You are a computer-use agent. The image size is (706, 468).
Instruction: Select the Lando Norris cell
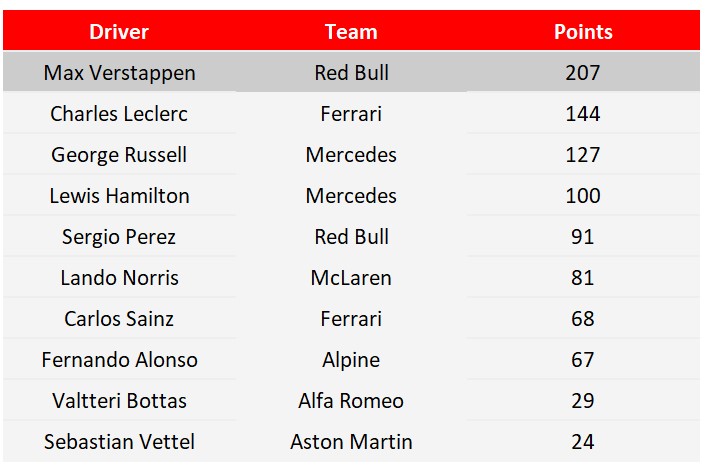[119, 277]
